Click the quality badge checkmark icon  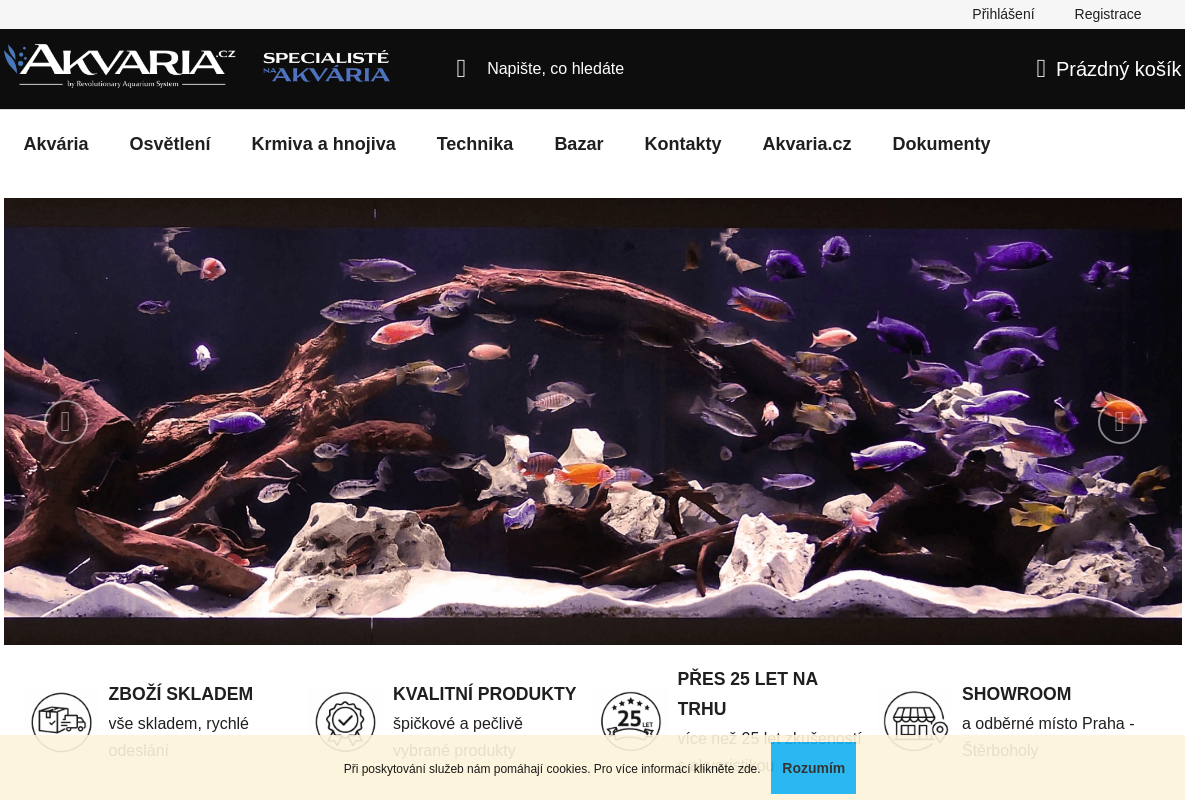346,721
